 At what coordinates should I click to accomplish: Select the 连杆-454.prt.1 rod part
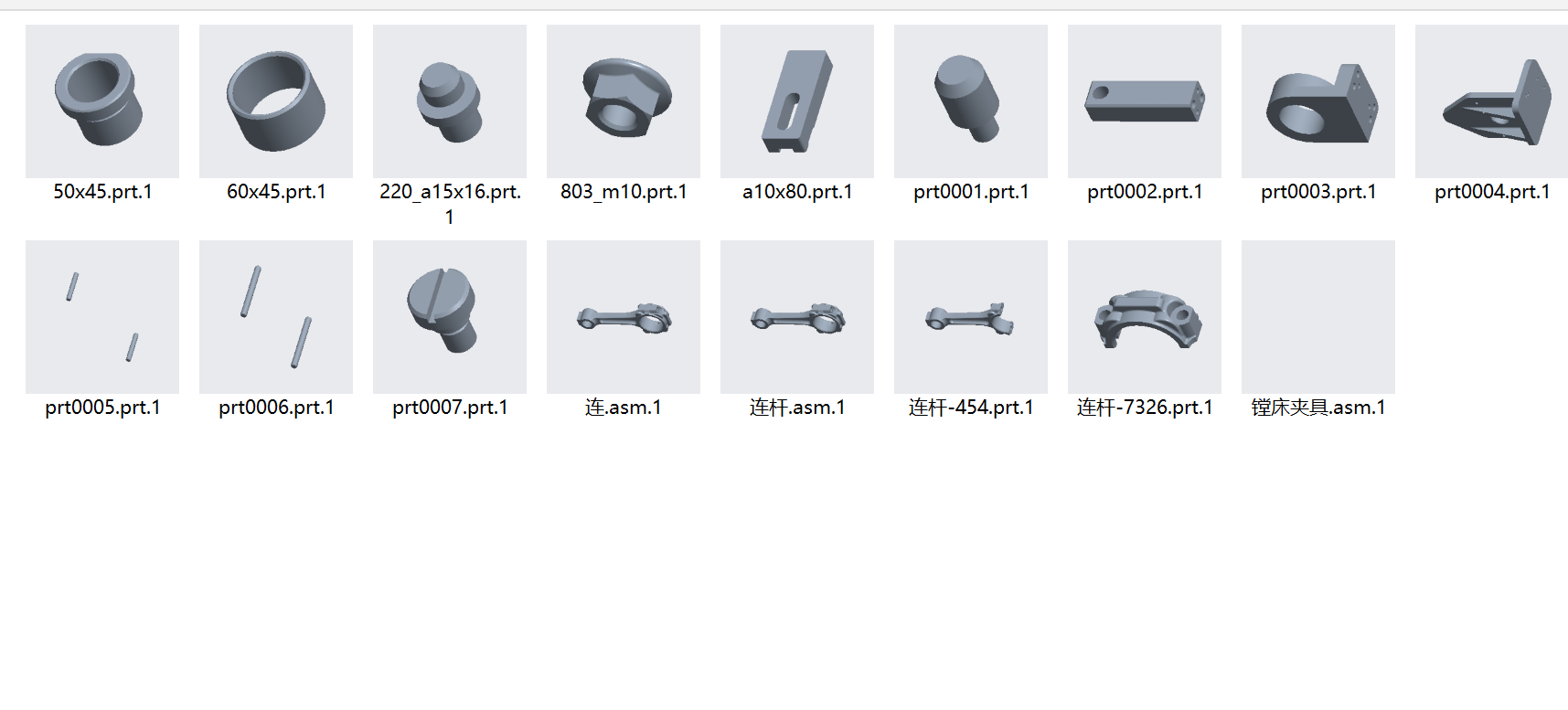[971, 317]
